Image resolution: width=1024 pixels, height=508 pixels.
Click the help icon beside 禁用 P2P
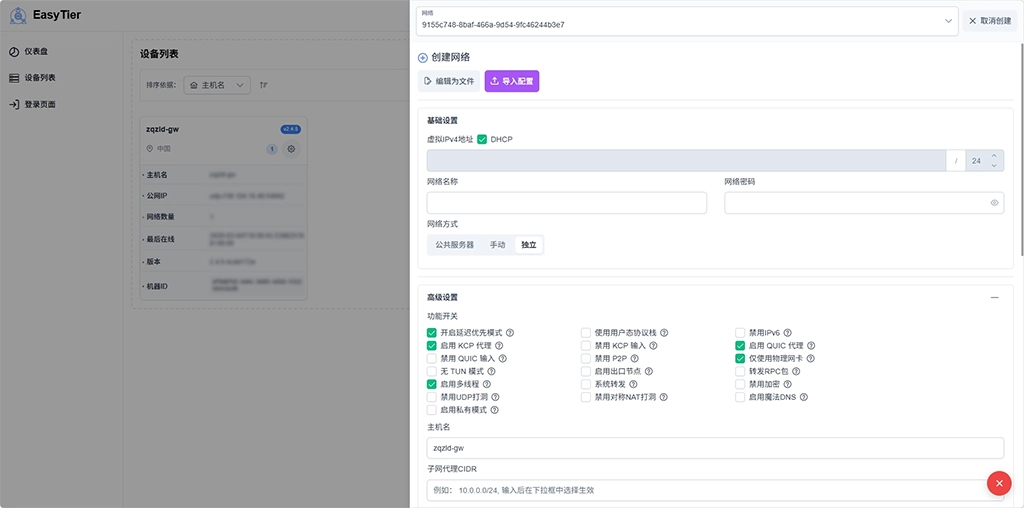tap(634, 359)
